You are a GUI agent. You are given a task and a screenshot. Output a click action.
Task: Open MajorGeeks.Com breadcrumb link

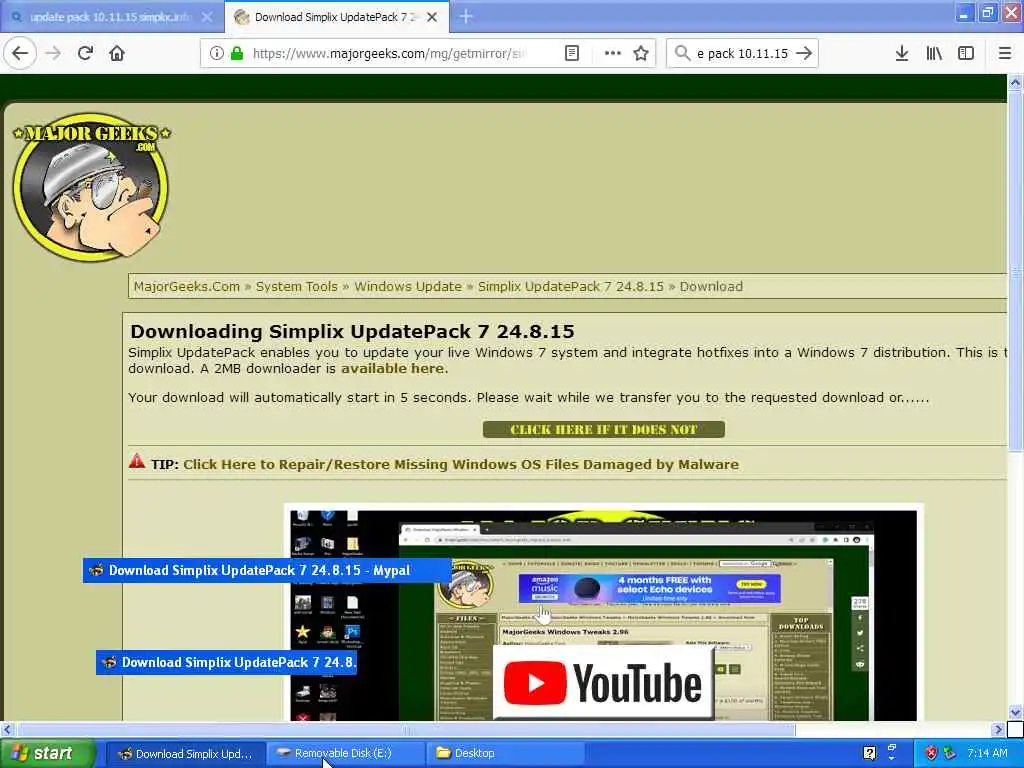tap(187, 287)
